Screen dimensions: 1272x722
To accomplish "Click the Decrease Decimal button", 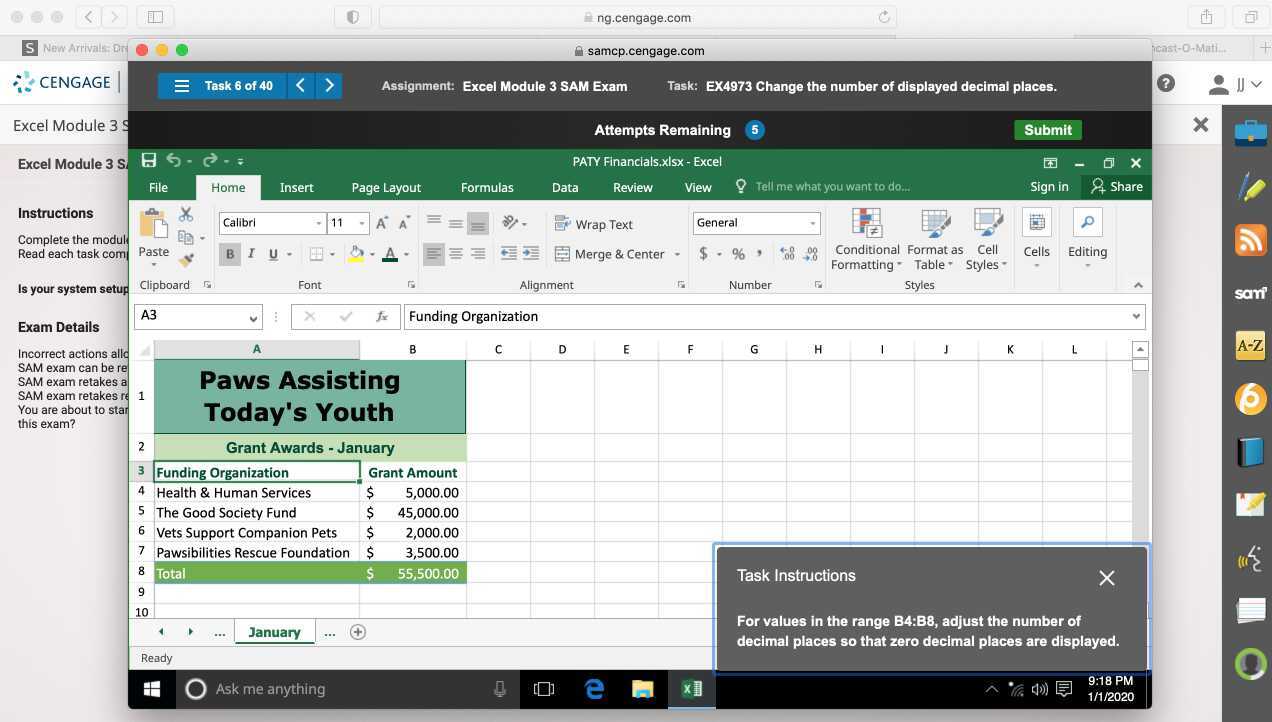I will [x=810, y=254].
